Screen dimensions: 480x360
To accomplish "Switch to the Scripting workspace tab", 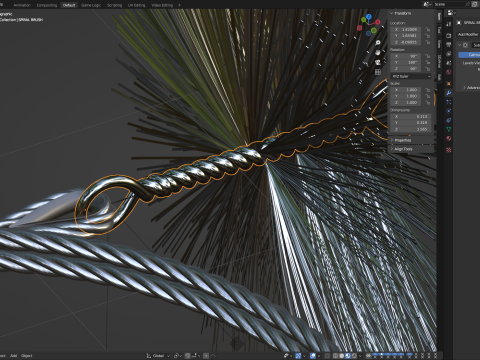I will (x=114, y=5).
